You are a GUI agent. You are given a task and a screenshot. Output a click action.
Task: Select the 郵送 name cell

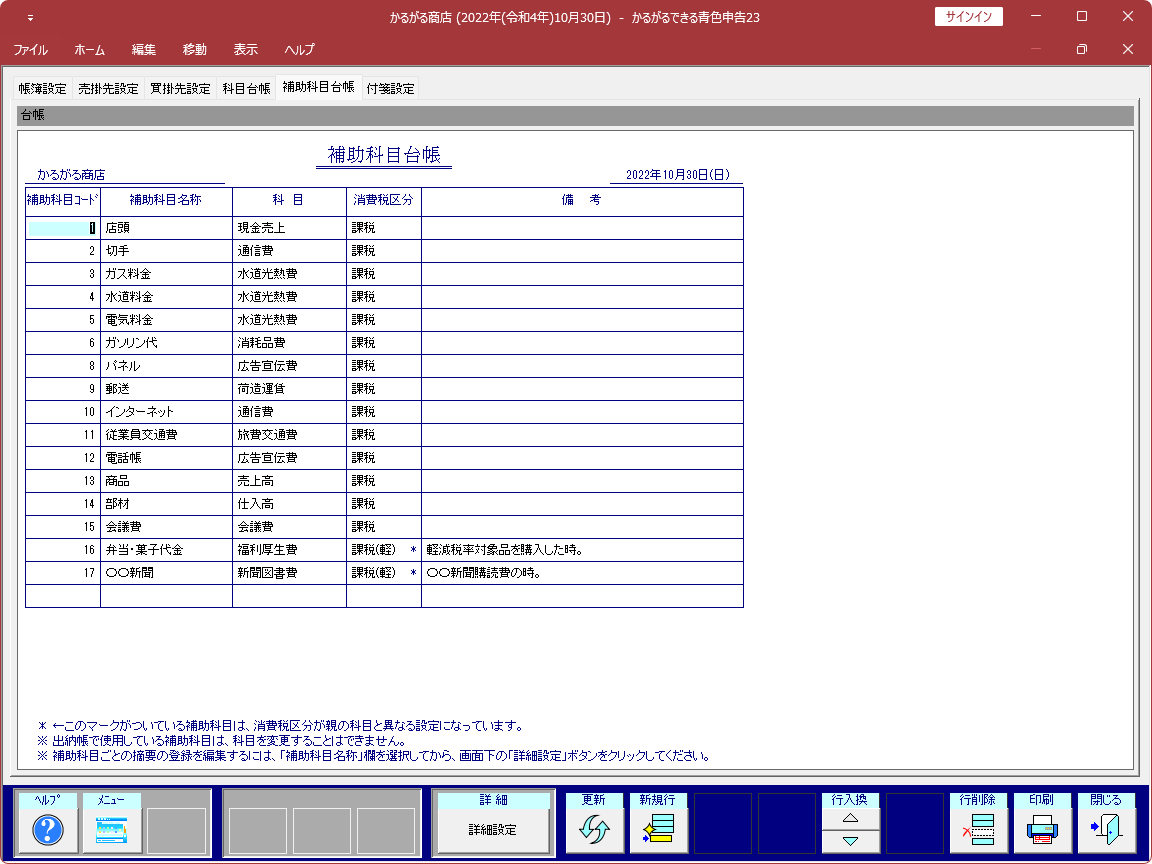click(x=166, y=389)
